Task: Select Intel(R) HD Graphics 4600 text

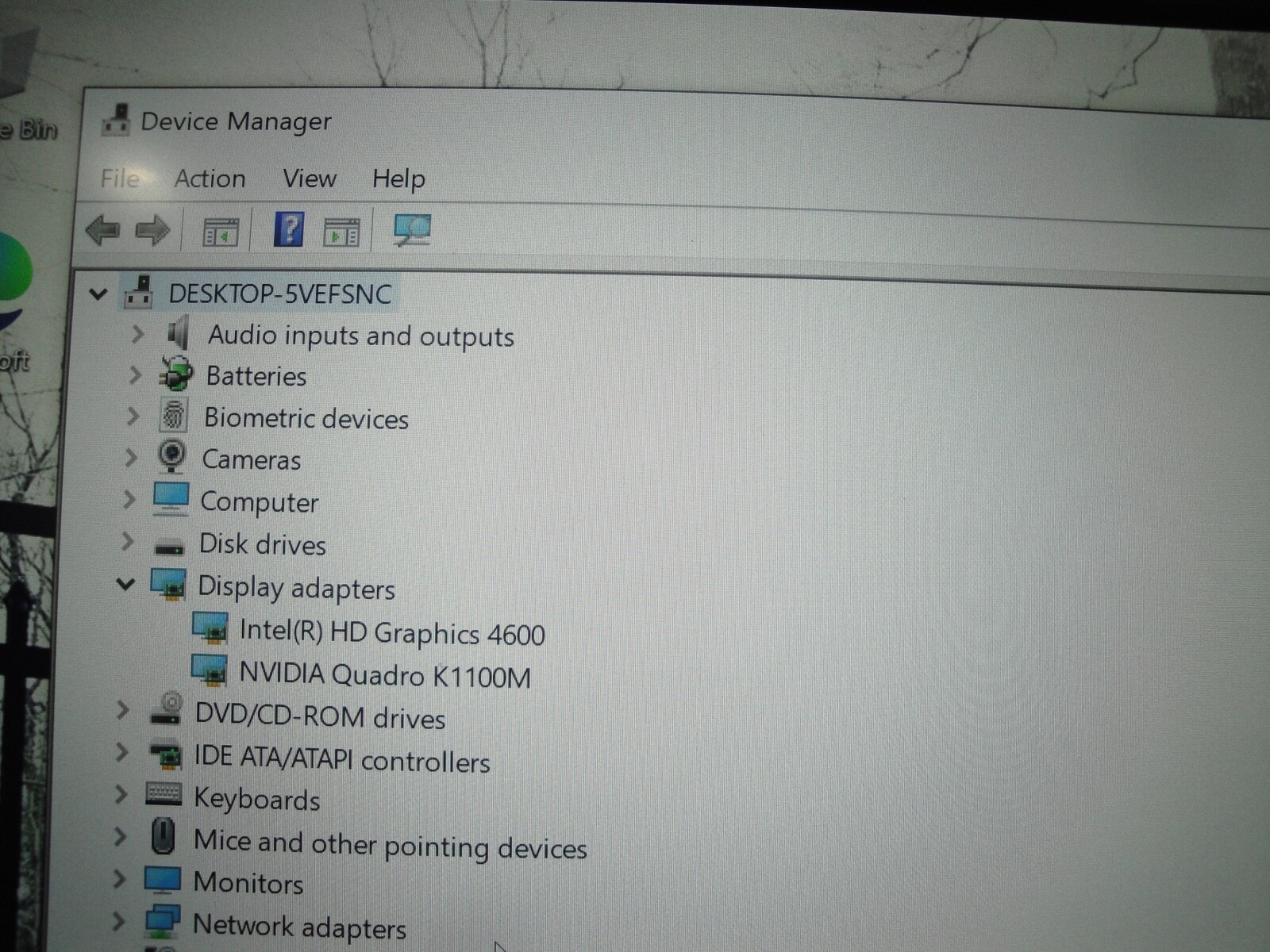Action: click(x=392, y=633)
